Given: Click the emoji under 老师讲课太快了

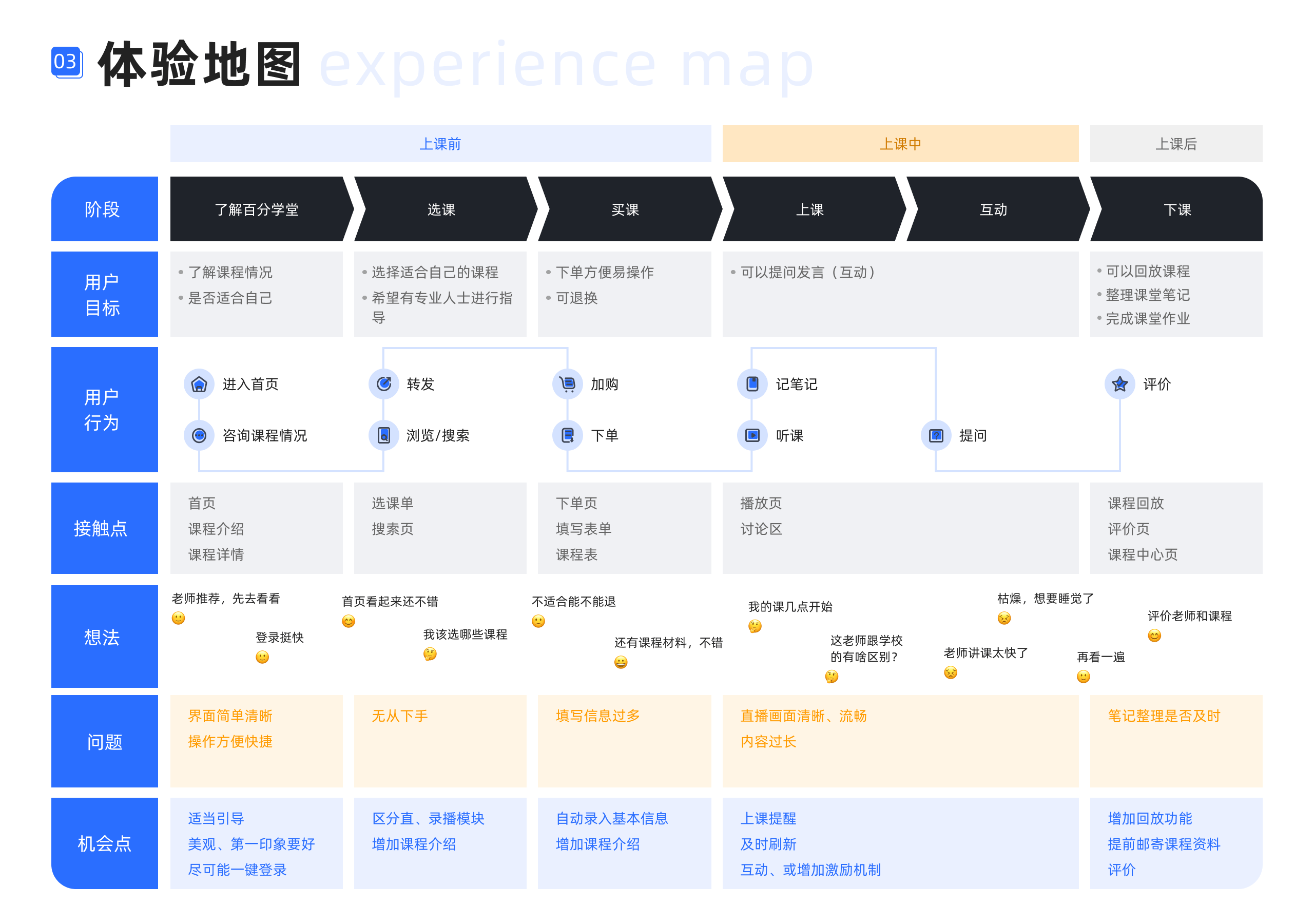Looking at the screenshot, I should point(951,672).
